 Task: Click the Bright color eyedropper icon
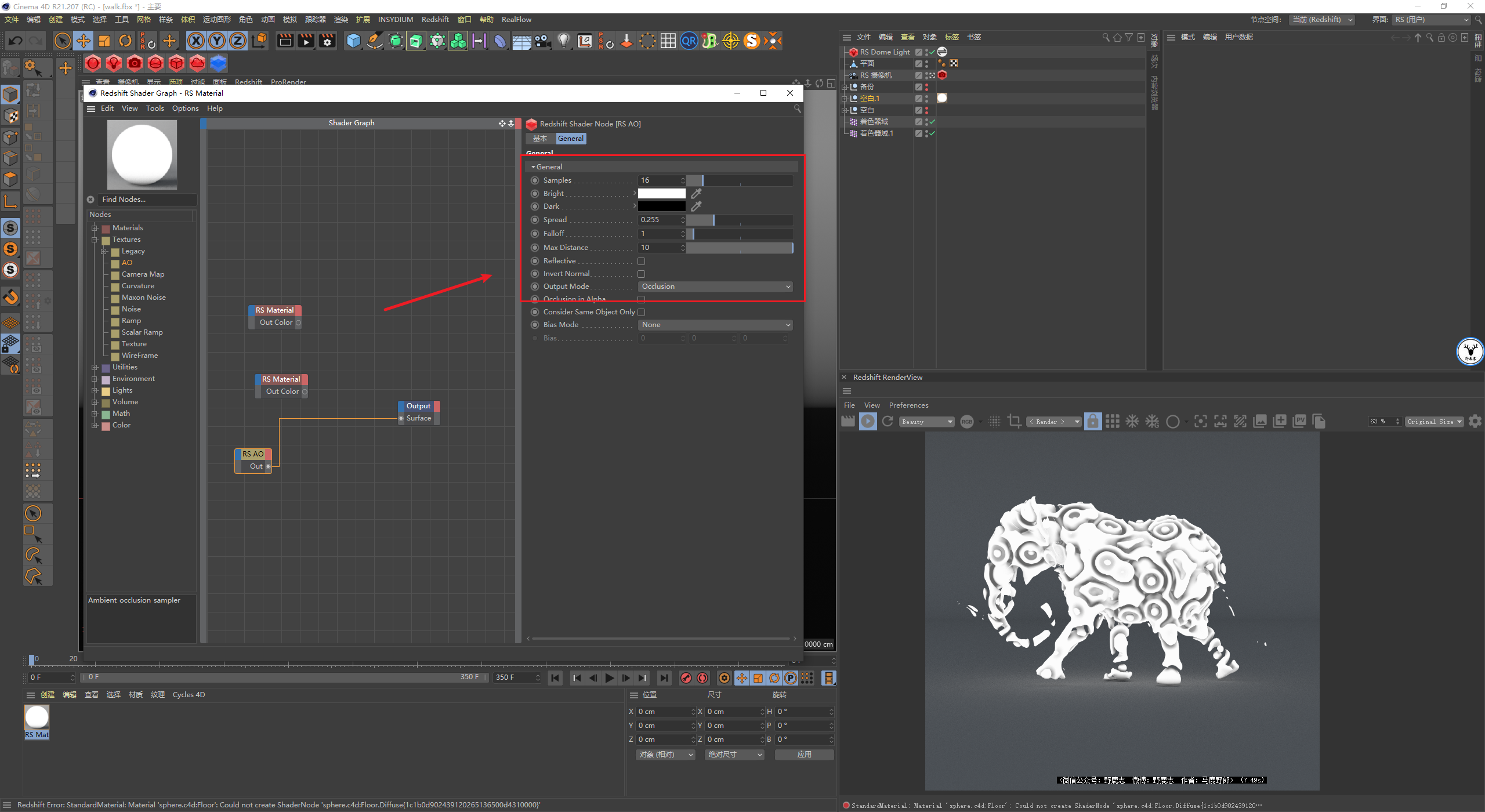coord(696,193)
